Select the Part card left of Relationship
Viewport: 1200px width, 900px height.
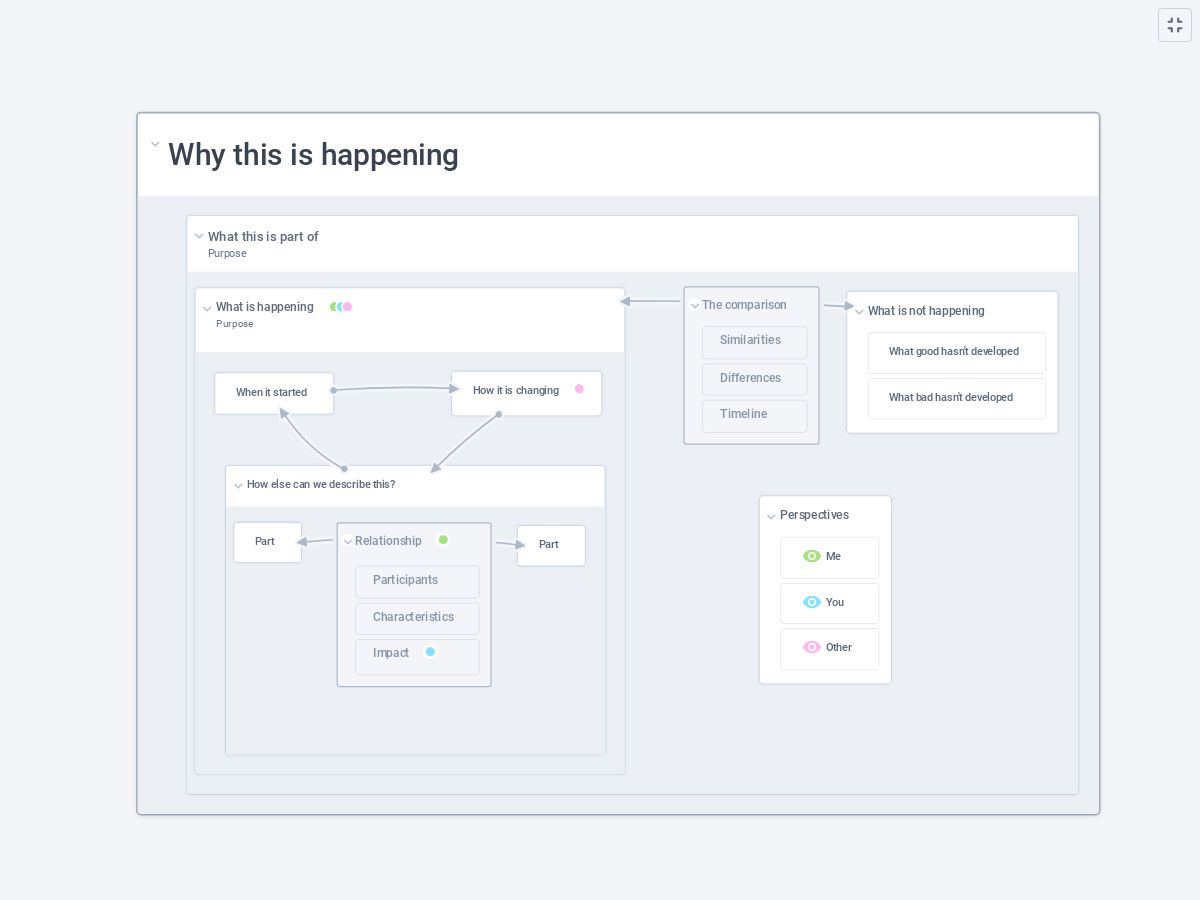click(267, 542)
